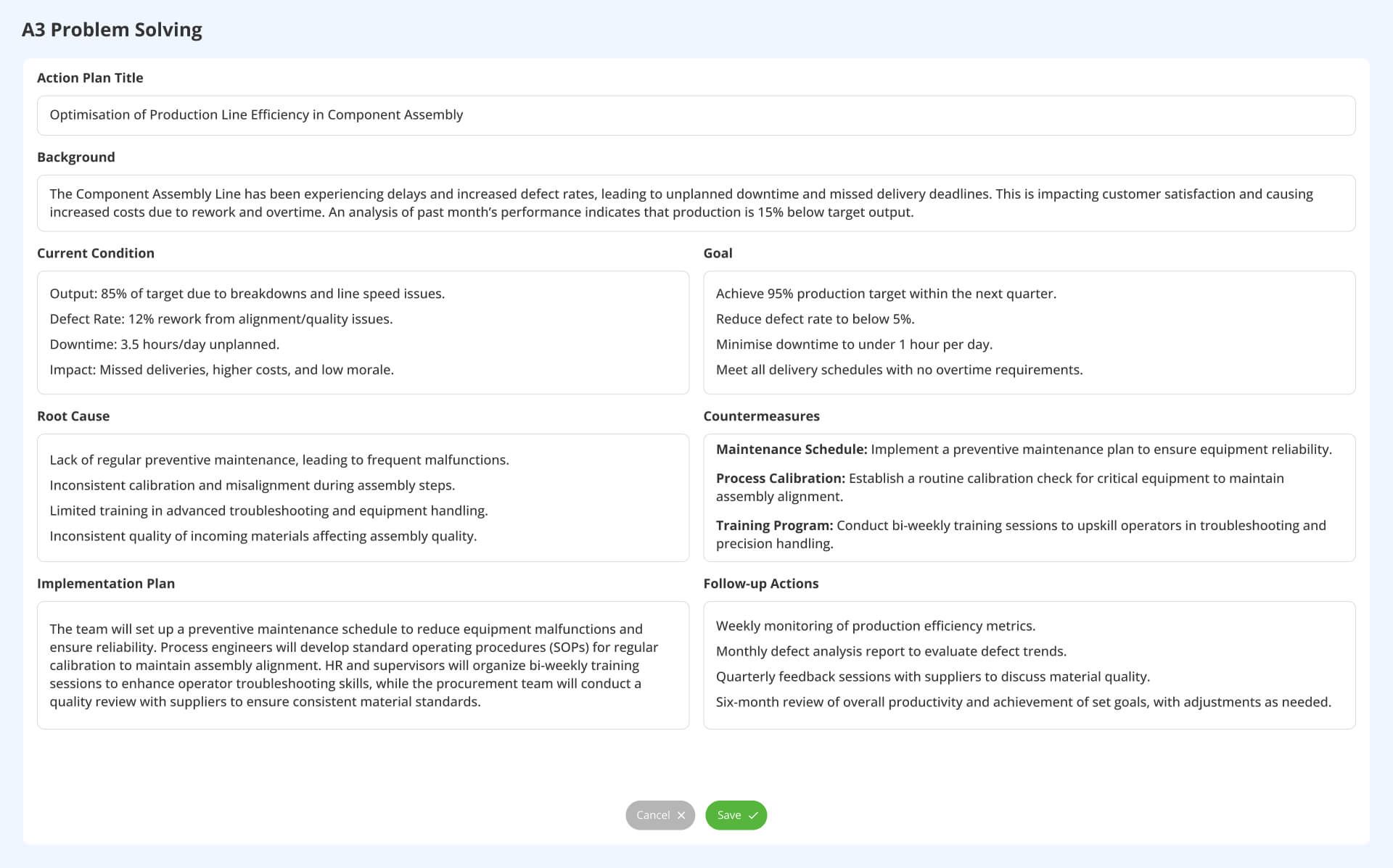
Task: Click inside the Current Condition text area
Action: click(x=363, y=331)
